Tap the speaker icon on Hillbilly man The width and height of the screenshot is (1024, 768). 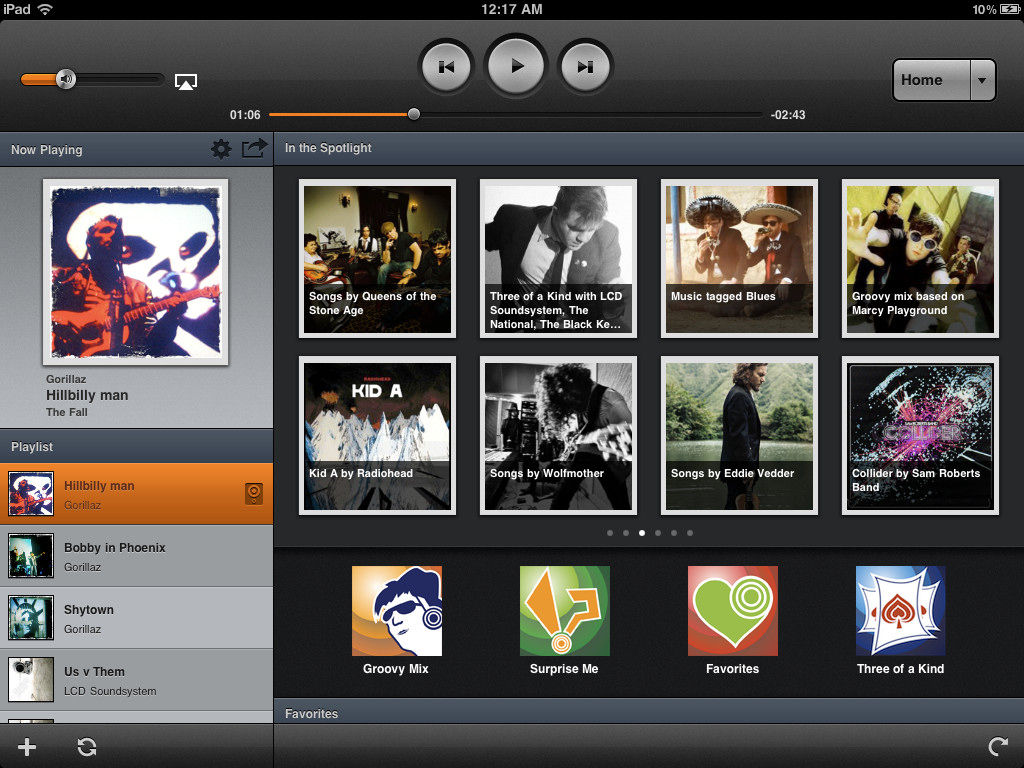click(x=253, y=494)
